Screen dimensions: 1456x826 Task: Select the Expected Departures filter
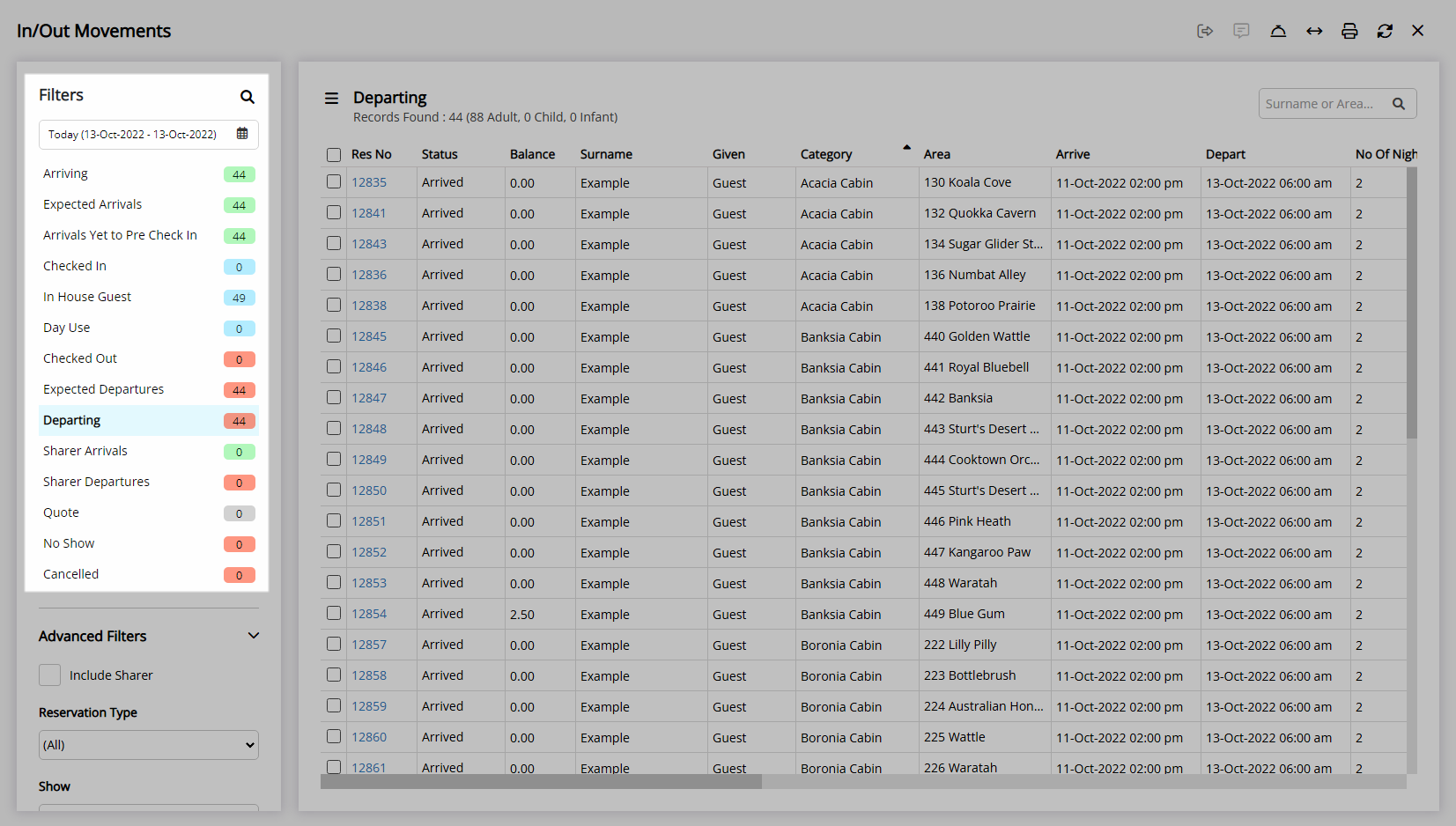(148, 390)
